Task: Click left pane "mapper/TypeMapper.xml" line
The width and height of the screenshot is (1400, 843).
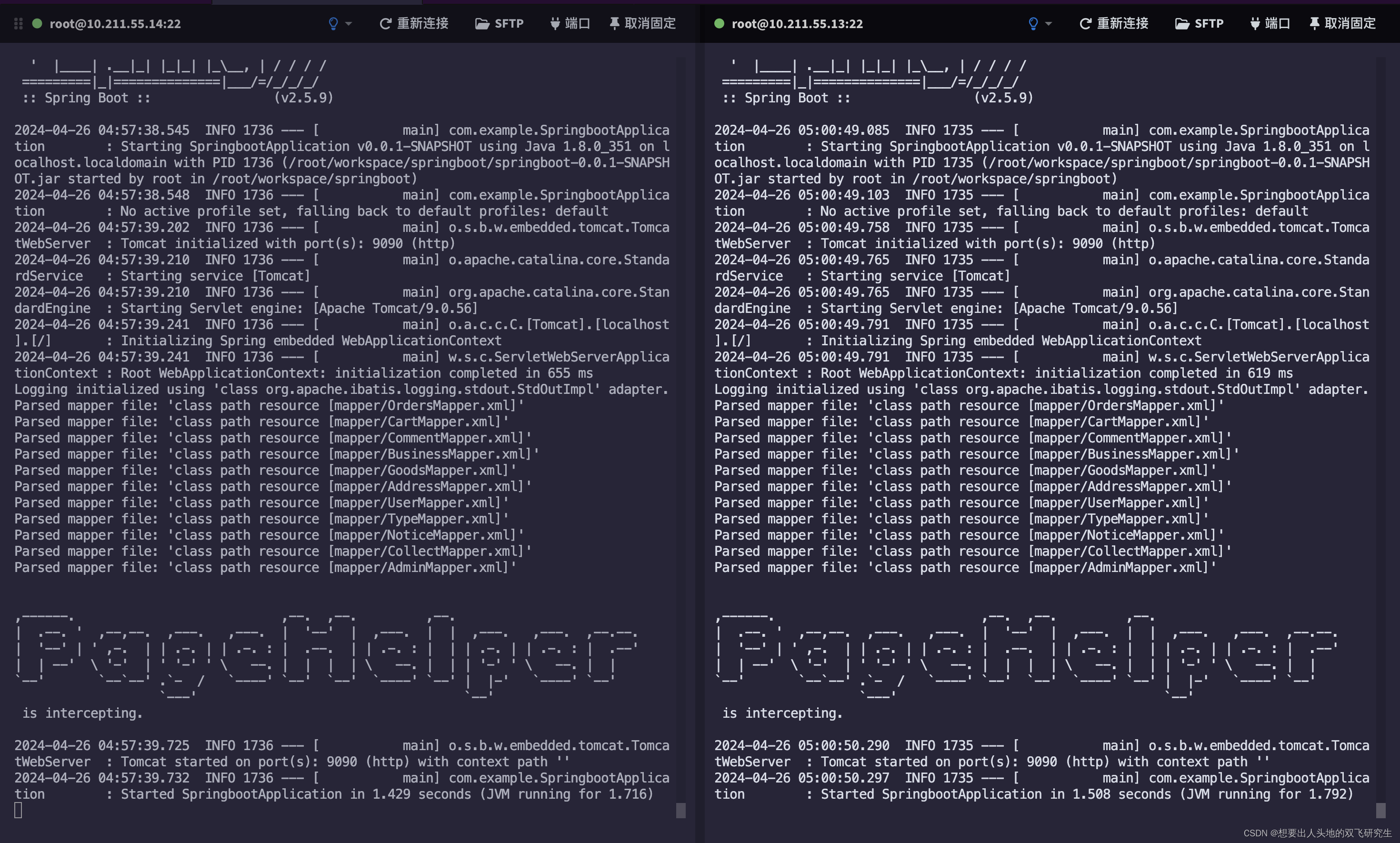Action: 262,519
